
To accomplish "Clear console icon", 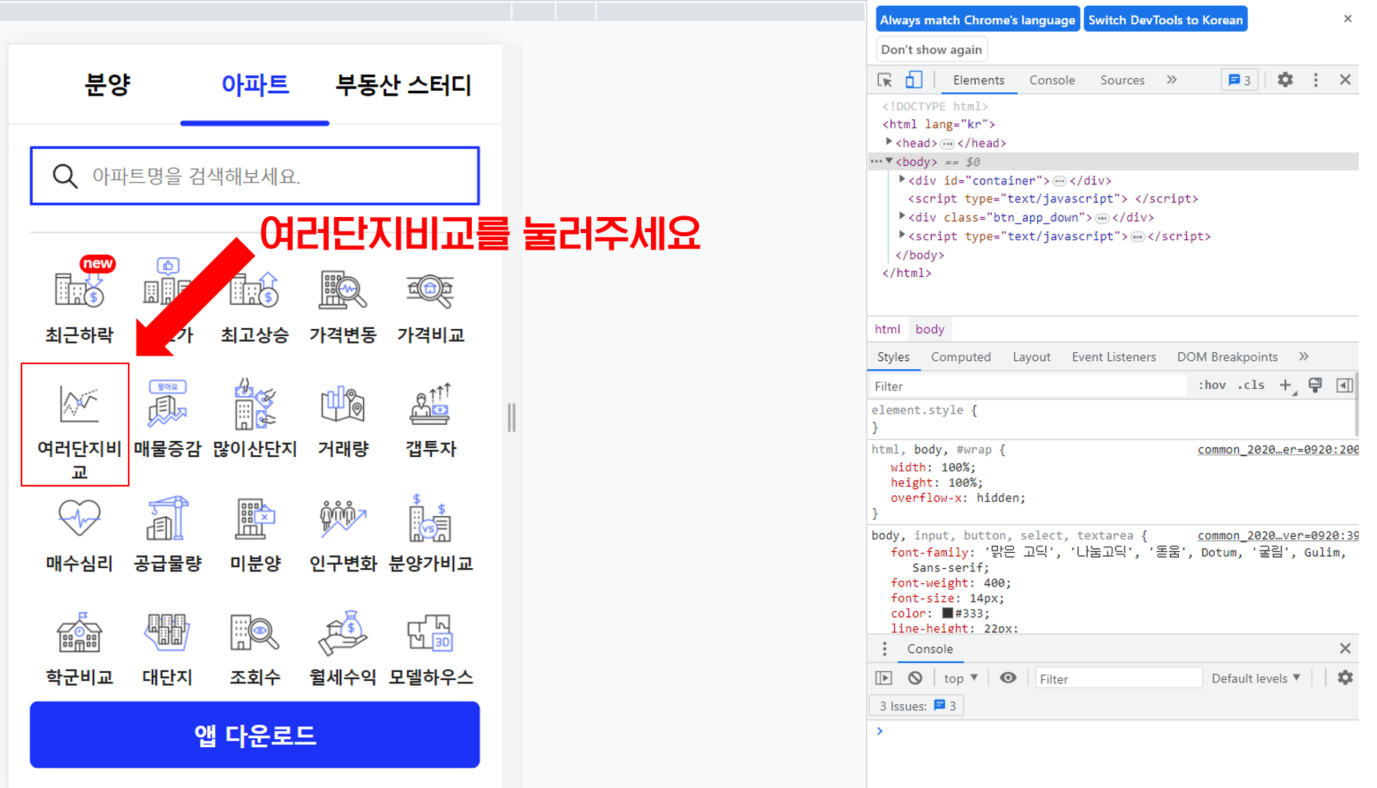I will point(915,678).
